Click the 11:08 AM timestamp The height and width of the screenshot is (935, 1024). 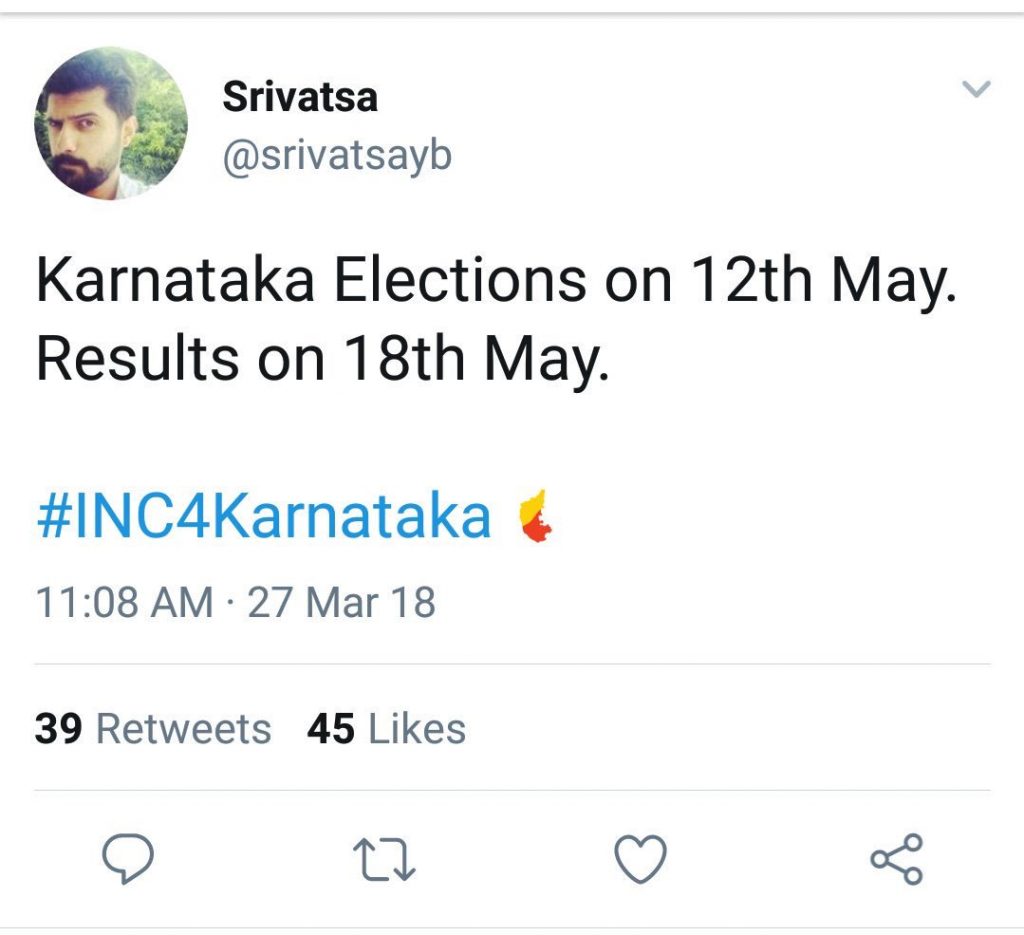(x=125, y=602)
